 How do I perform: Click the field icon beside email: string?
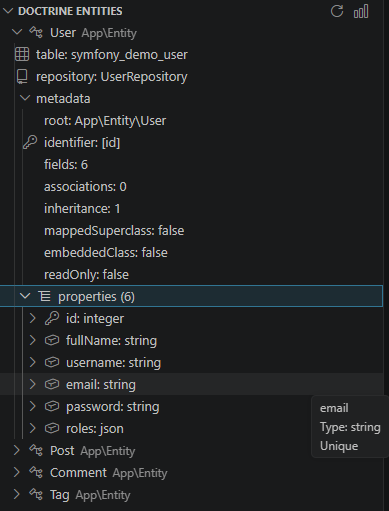pyautogui.click(x=52, y=384)
